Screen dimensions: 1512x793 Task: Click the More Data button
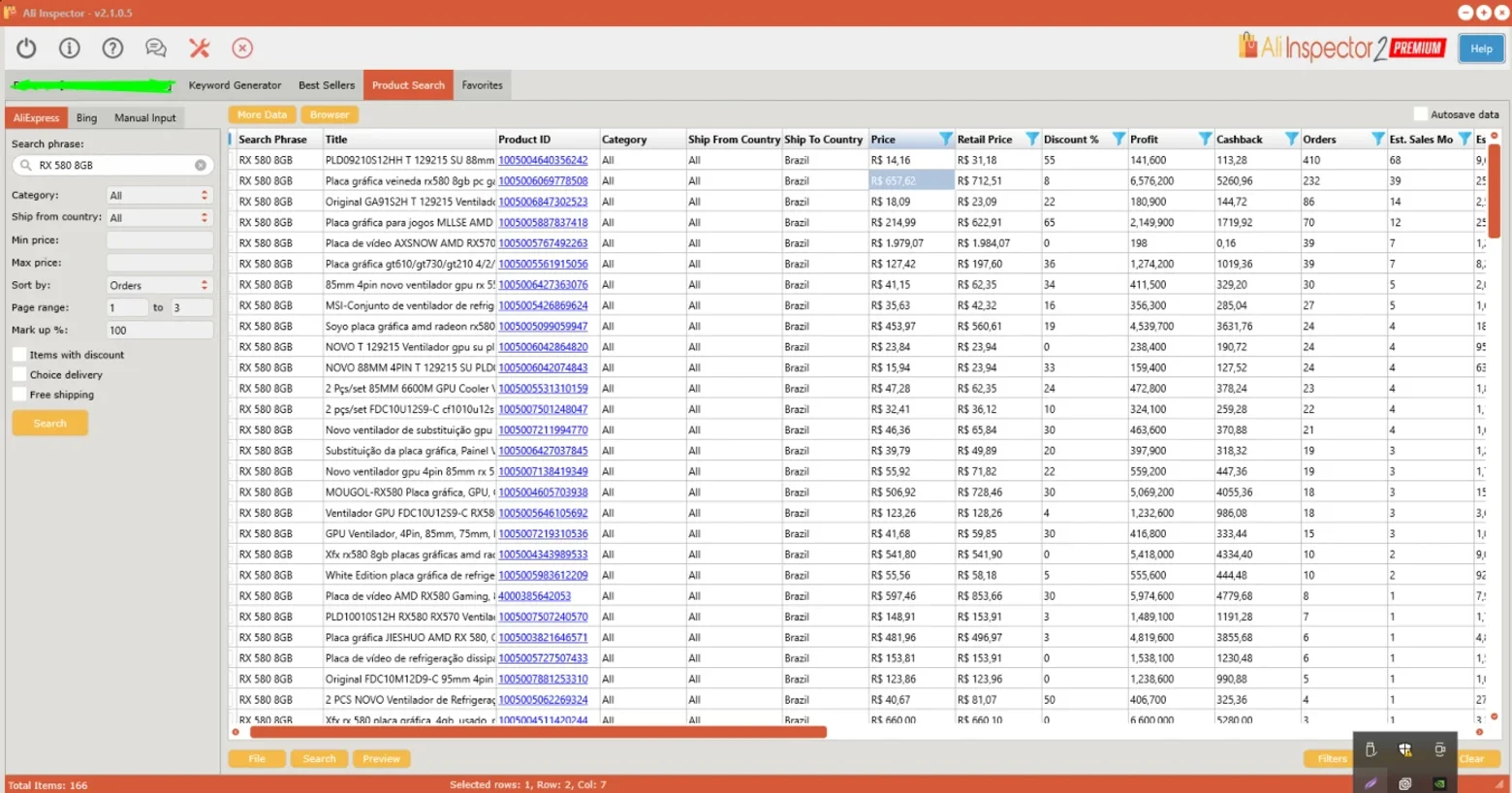pos(262,114)
